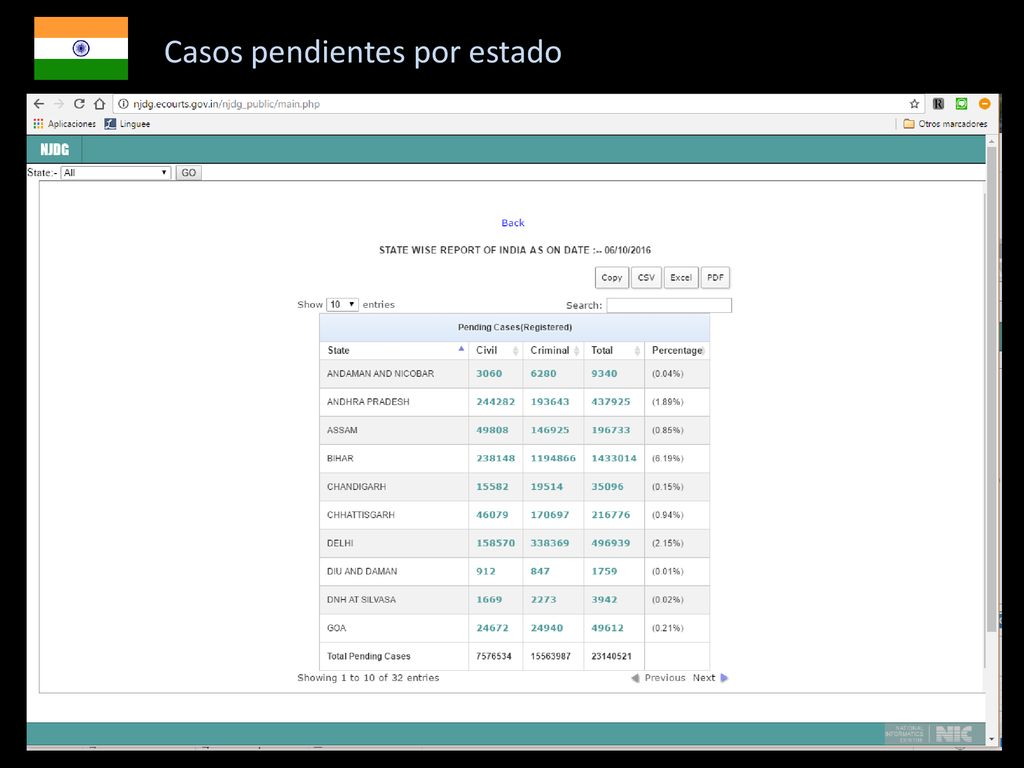This screenshot has height=768, width=1024.
Task: Export the table to Excel
Action: pos(680,278)
